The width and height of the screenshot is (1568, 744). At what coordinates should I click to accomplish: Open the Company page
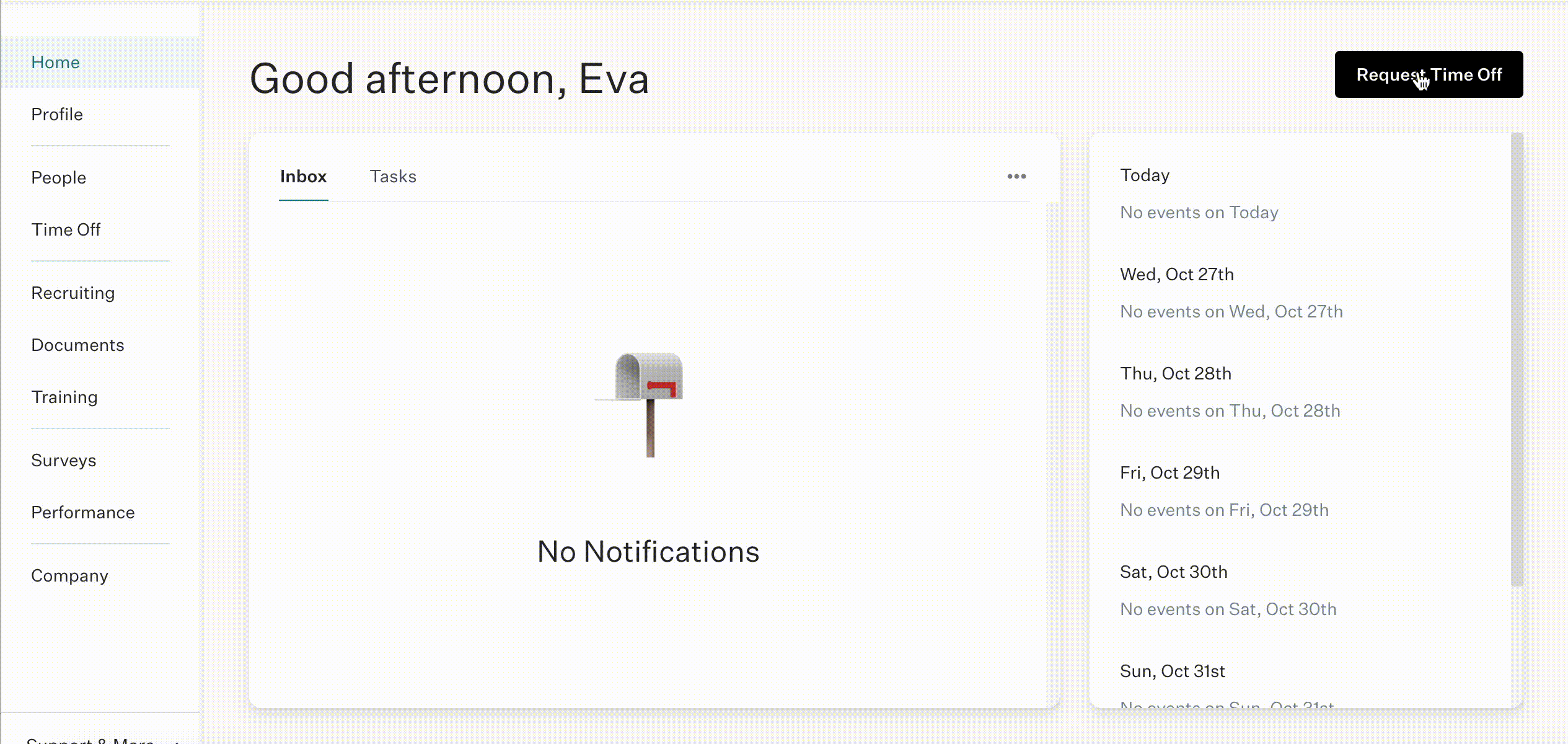[x=69, y=576]
